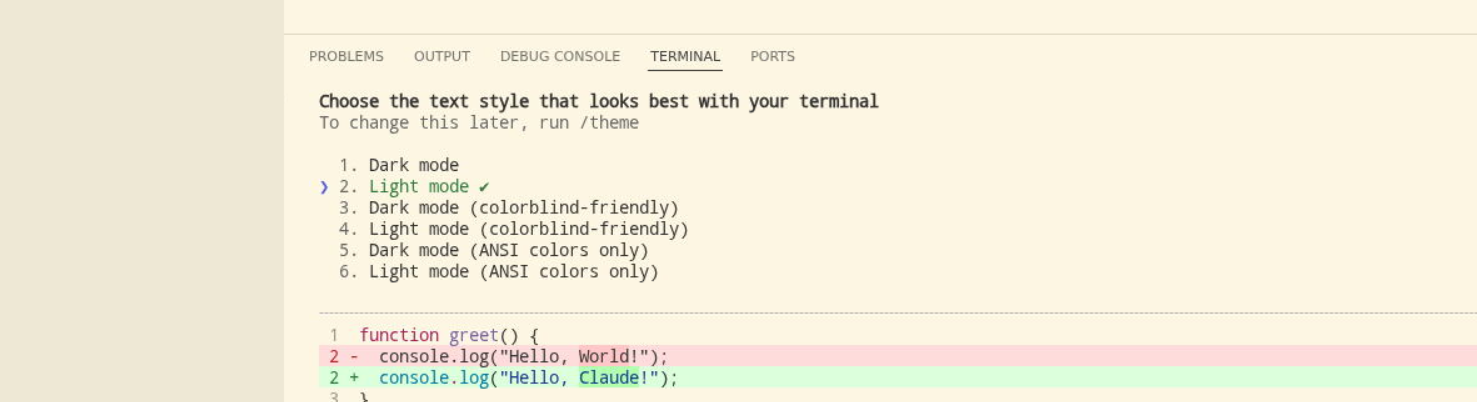Select Light mode (ANSI colors only)
1477x402 pixels.
[x=513, y=272]
